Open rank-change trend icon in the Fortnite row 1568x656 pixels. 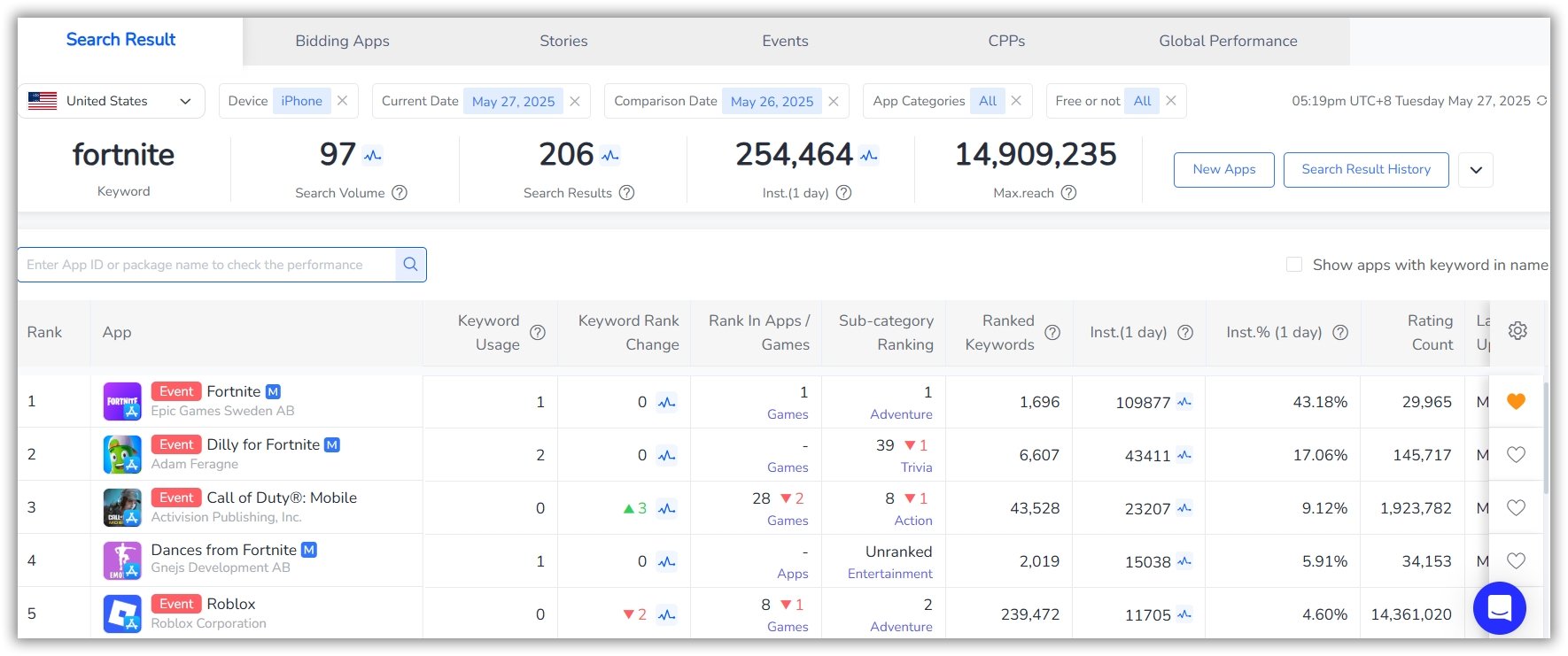pyautogui.click(x=667, y=402)
